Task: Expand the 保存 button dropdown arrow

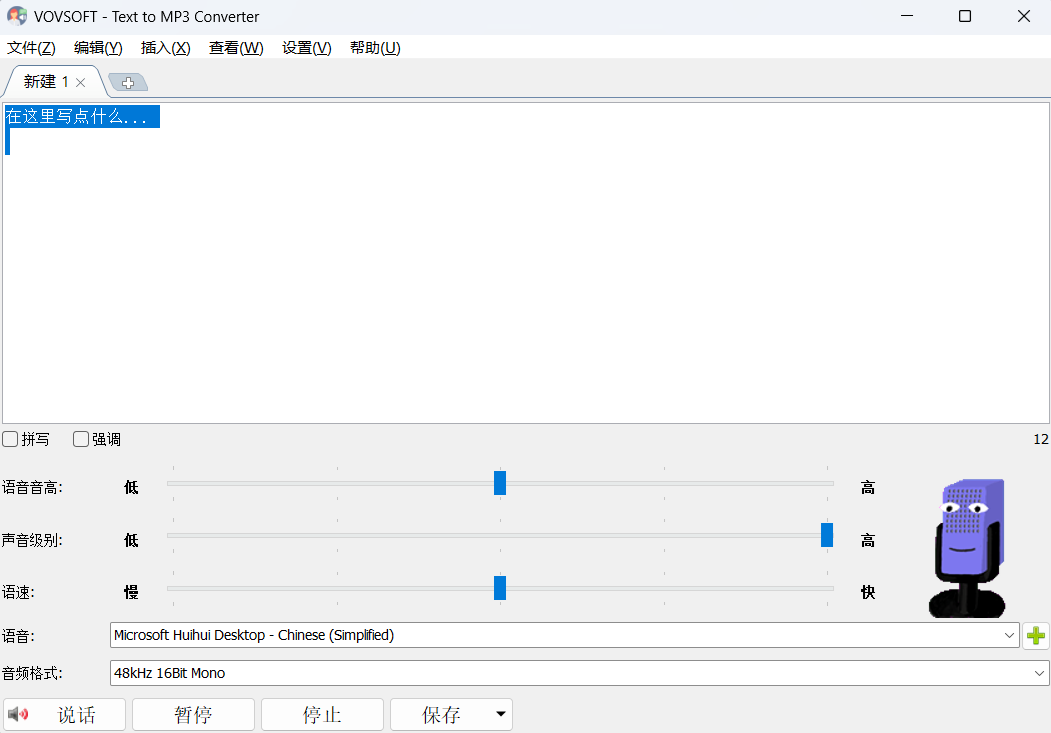Action: [501, 714]
